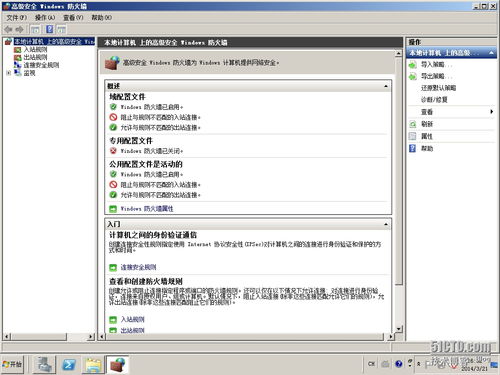Click center pane horizontal scrollbar right arrow
Viewport: 500px width, 375px height.
391,337
